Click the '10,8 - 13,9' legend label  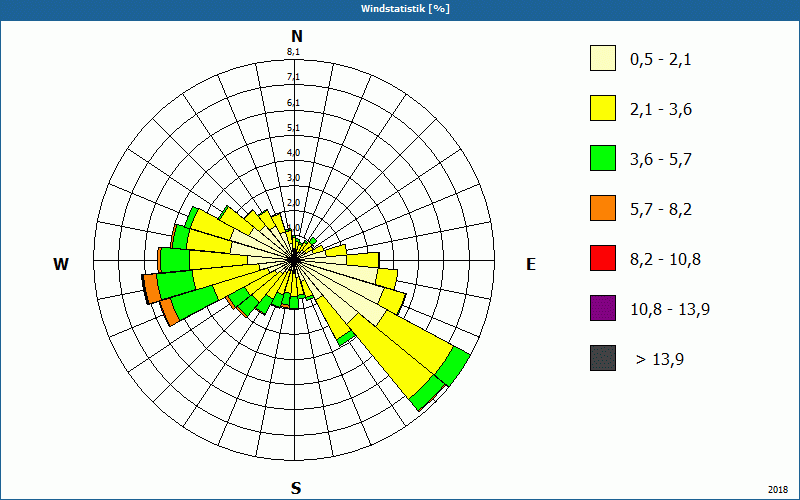click(x=670, y=310)
